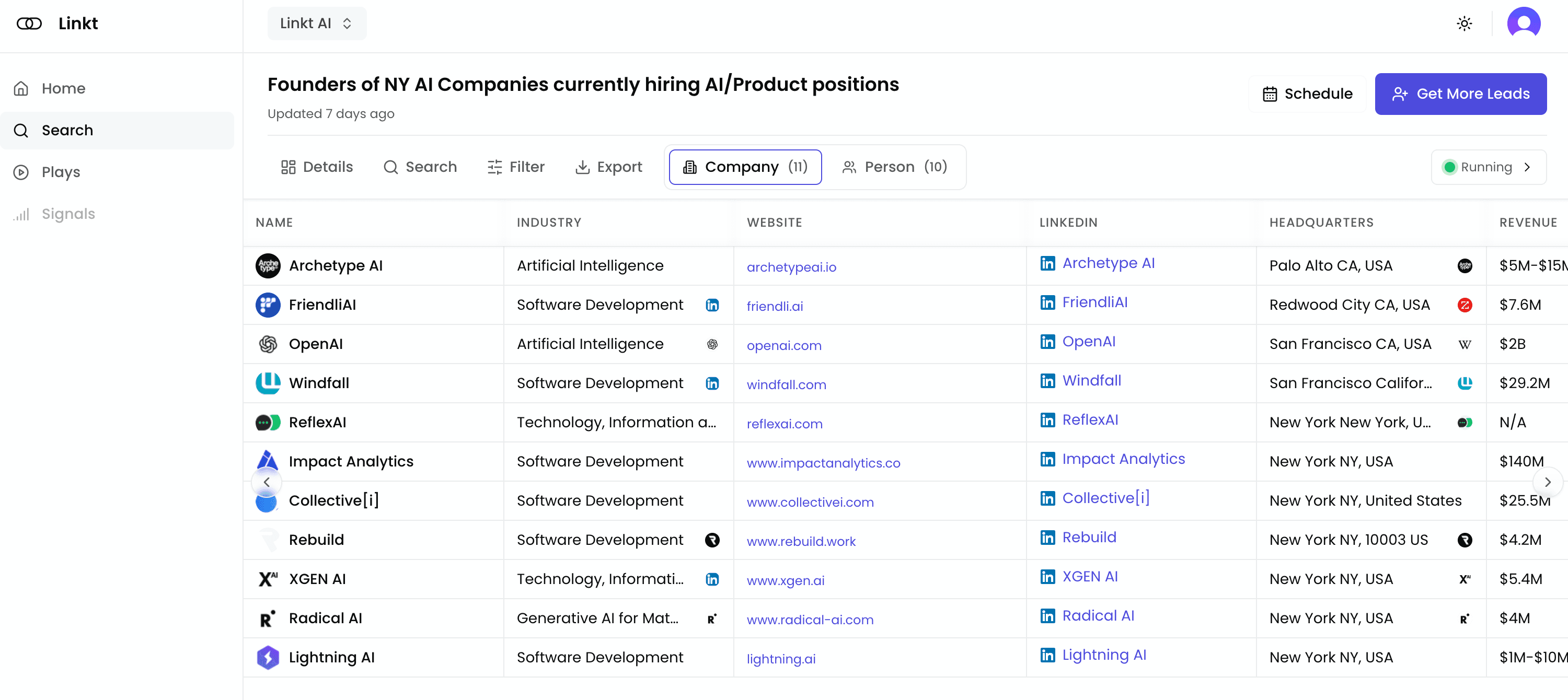Open the openai.com website link
The width and height of the screenshot is (1568, 700).
coord(784,345)
